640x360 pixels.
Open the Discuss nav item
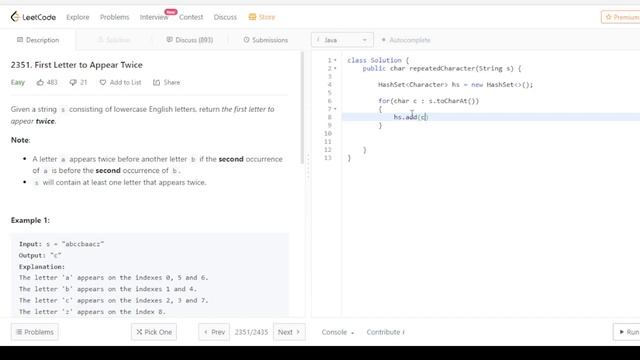coord(225,17)
